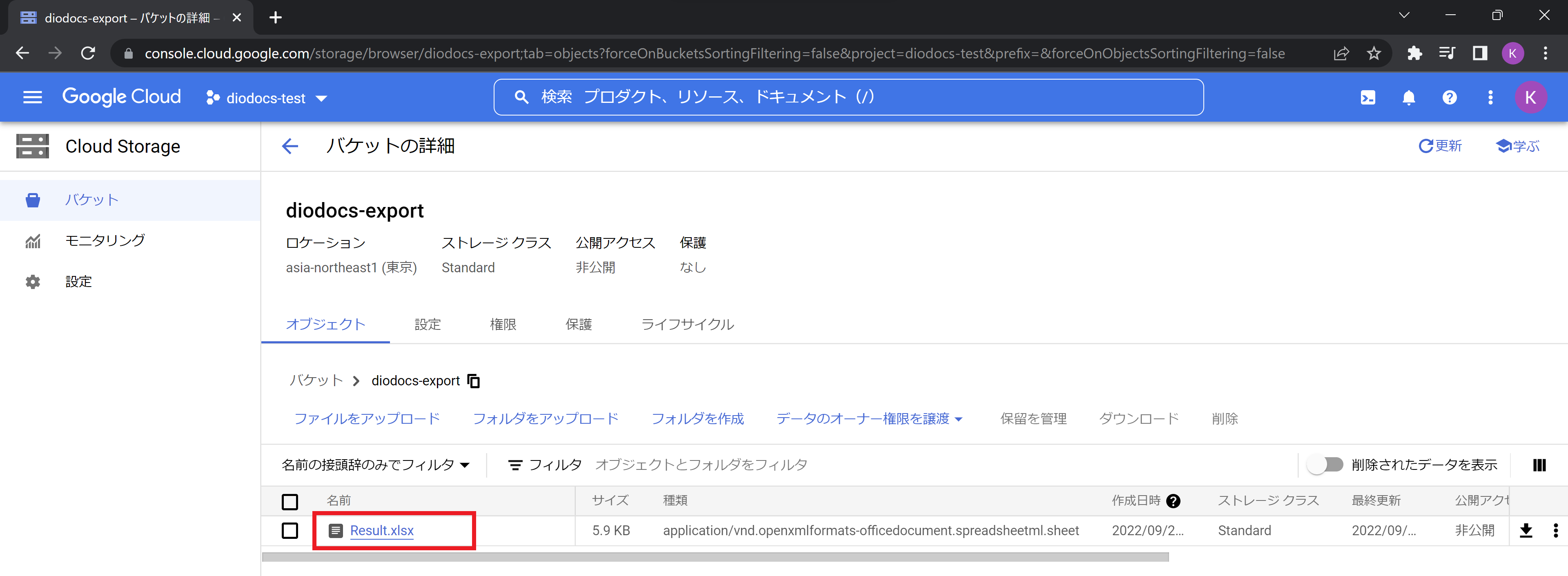Viewport: 1568px width, 576px height.
Task: Bookmark this page with the star icon
Action: pyautogui.click(x=1373, y=53)
